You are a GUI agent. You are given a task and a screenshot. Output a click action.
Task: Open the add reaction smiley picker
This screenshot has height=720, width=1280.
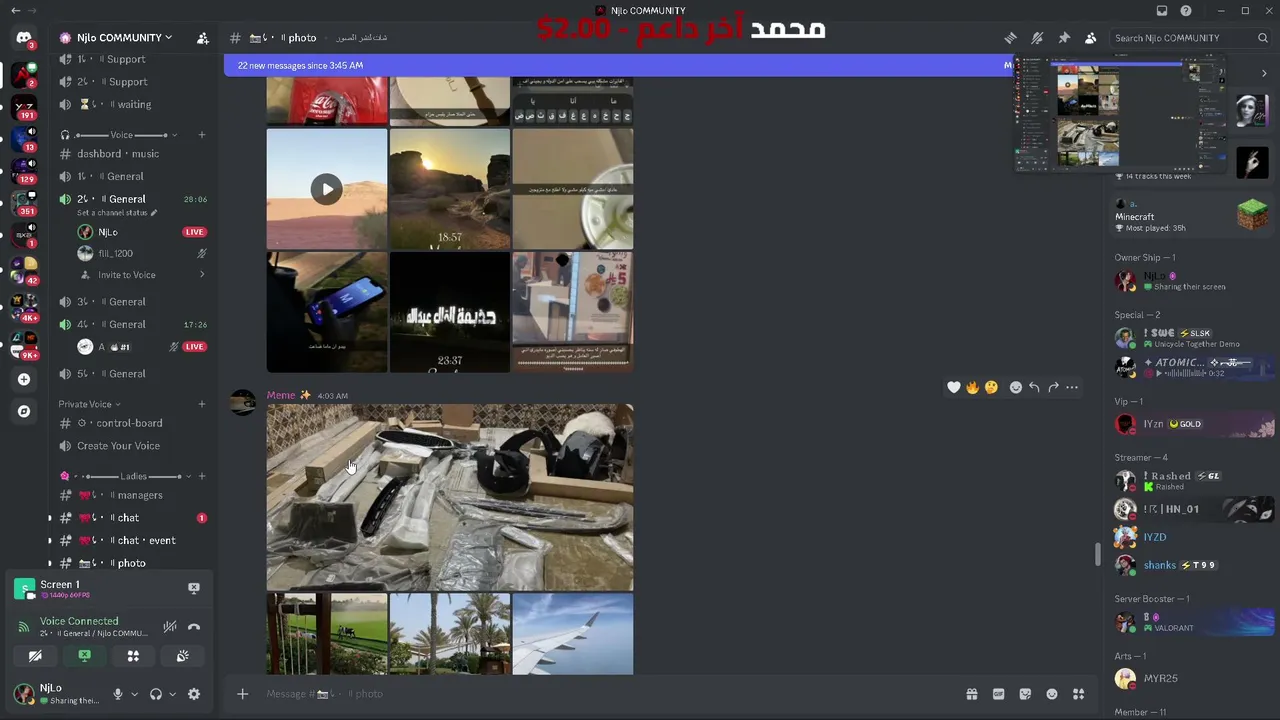[1016, 387]
